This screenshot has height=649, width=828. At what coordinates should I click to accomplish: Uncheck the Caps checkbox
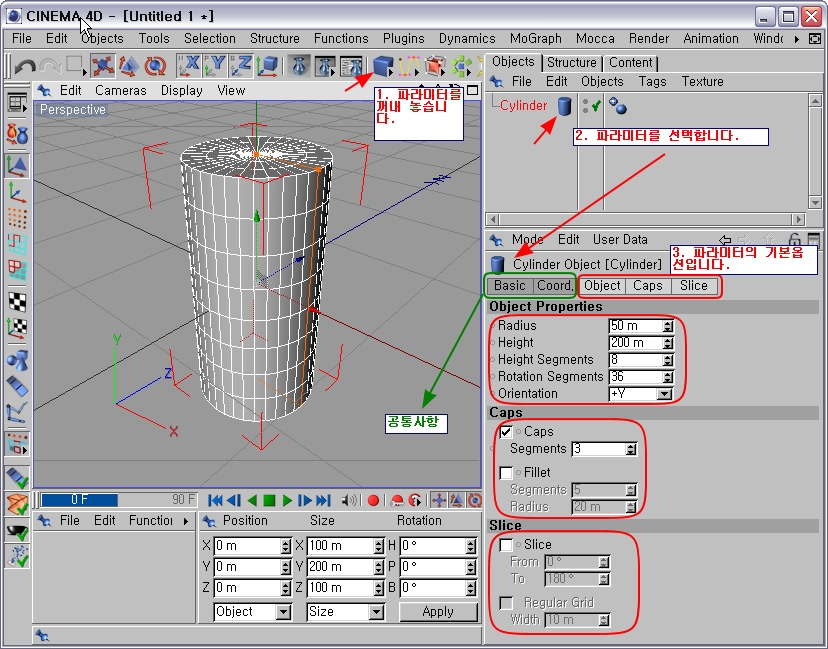click(x=506, y=432)
